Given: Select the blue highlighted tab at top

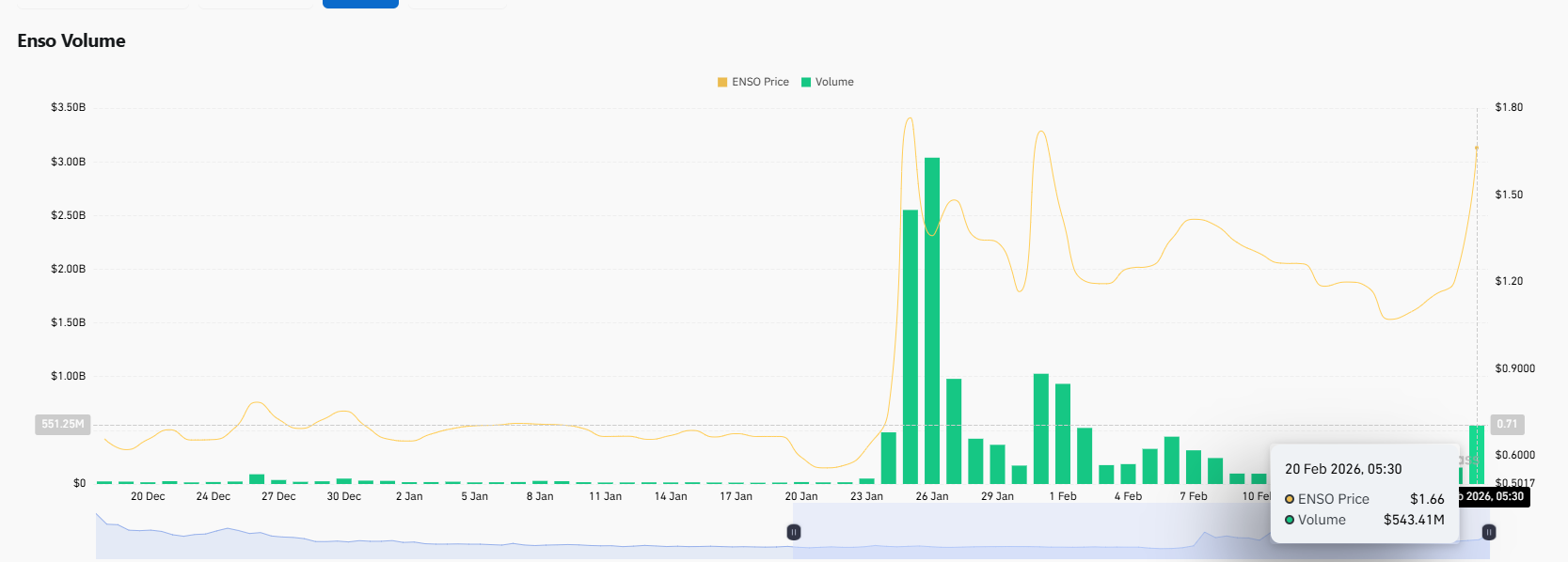Looking at the screenshot, I should point(360,4).
